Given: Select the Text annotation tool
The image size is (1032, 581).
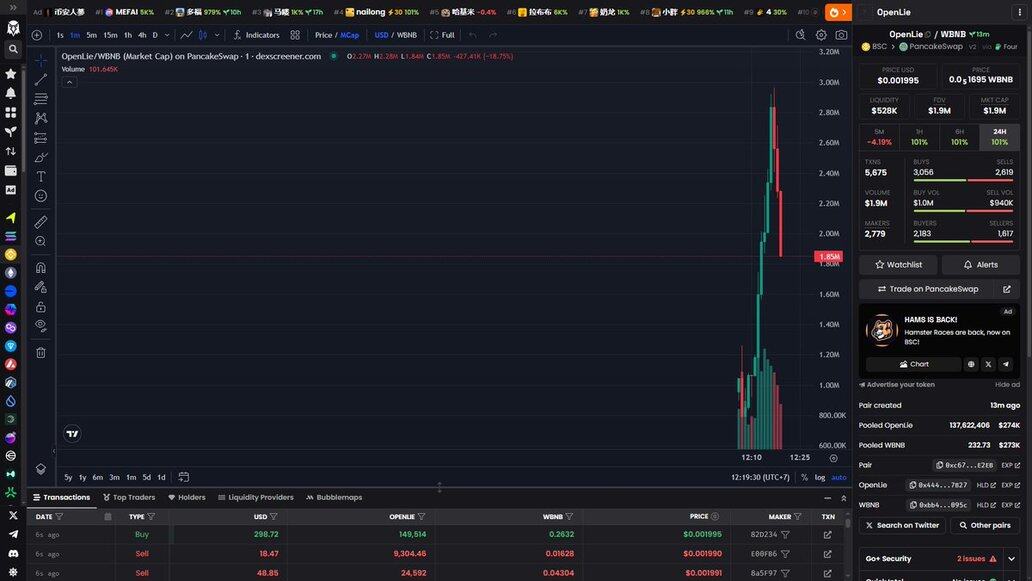Looking at the screenshot, I should point(41,176).
